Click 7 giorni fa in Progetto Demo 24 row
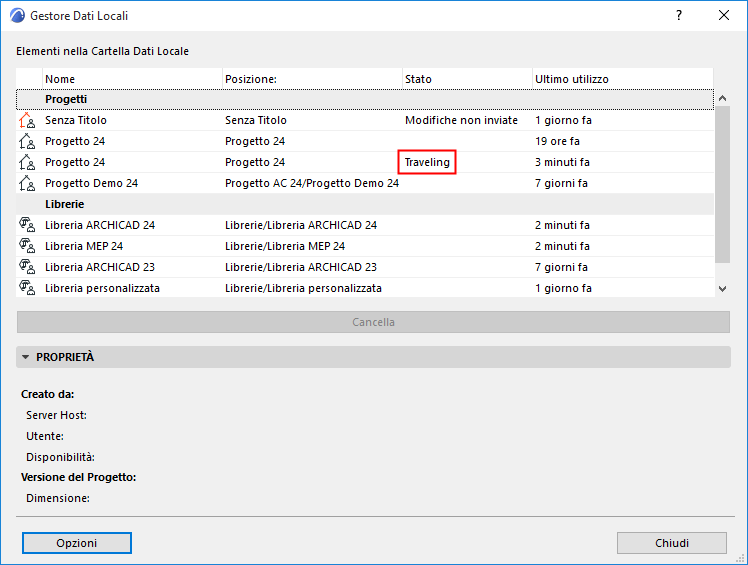Image resolution: width=748 pixels, height=565 pixels. coord(561,183)
